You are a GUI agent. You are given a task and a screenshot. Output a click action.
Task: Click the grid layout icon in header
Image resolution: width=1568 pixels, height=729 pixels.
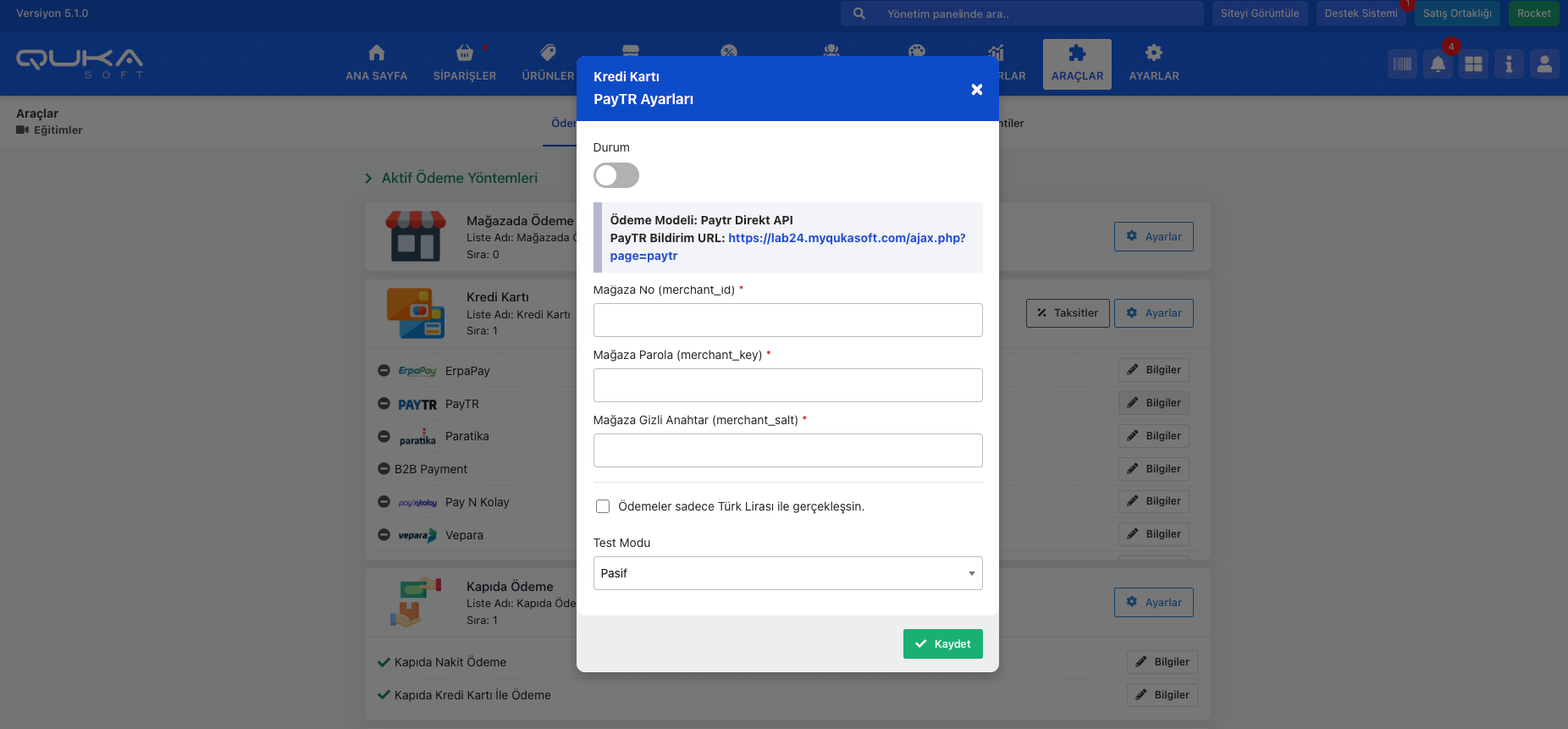point(1473,64)
